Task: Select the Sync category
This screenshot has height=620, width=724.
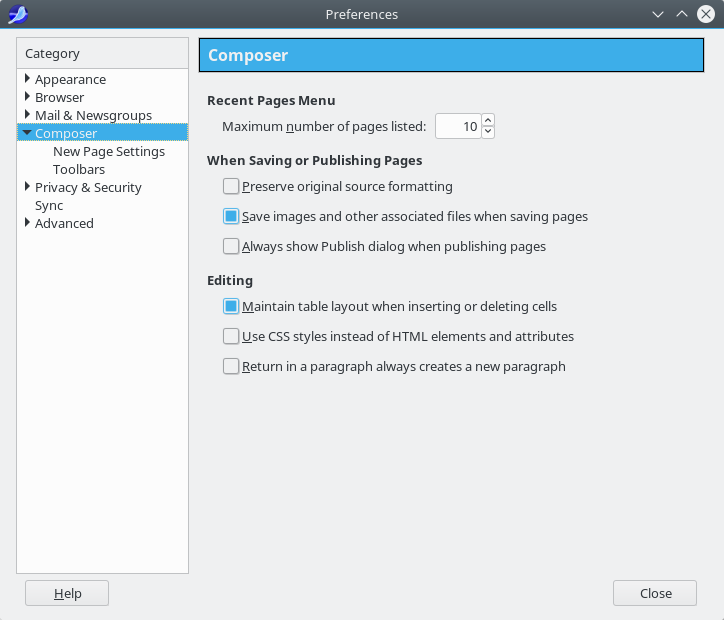Action: coord(49,205)
